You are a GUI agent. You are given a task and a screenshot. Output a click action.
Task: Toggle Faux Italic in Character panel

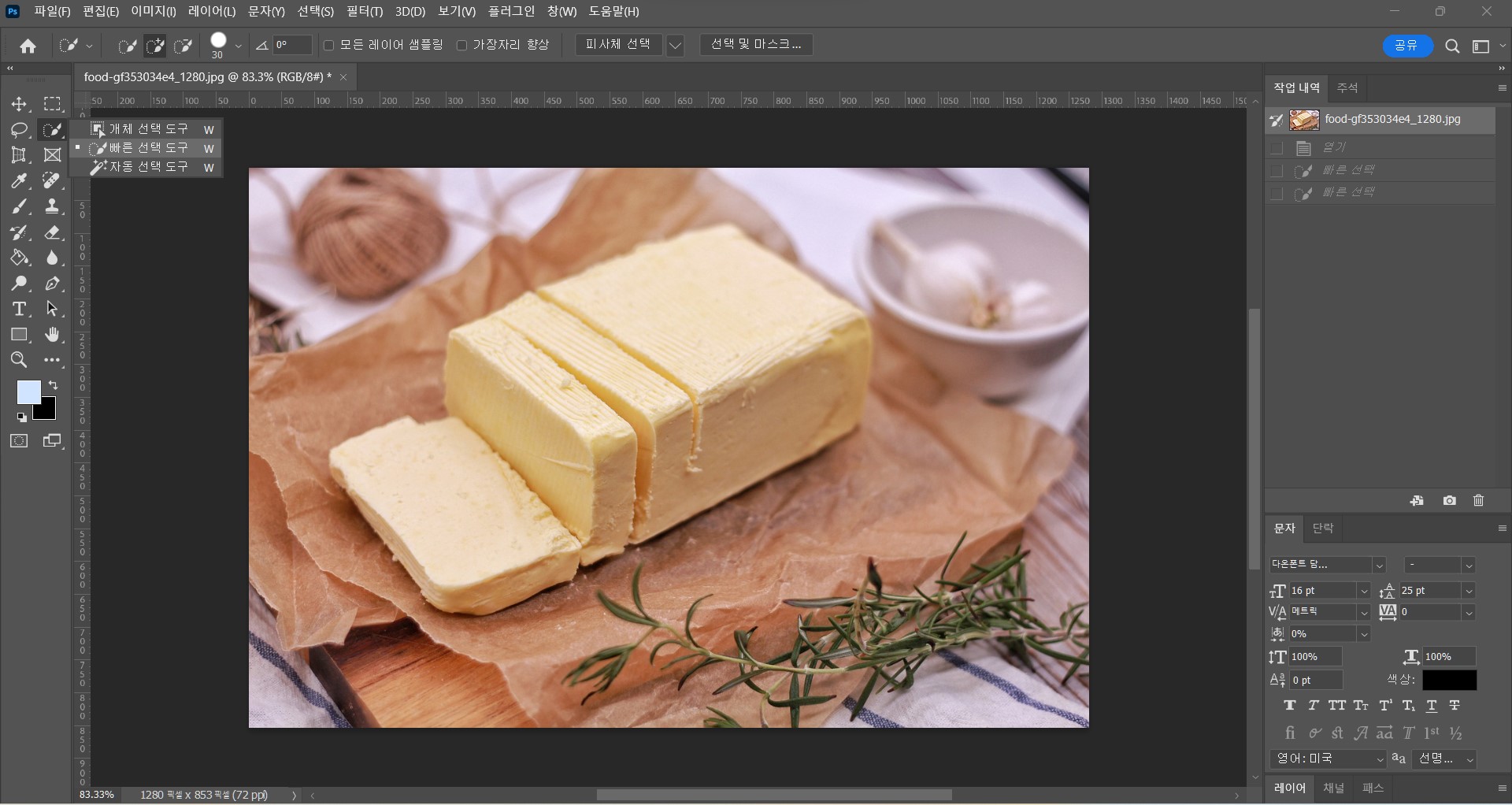coord(1314,706)
